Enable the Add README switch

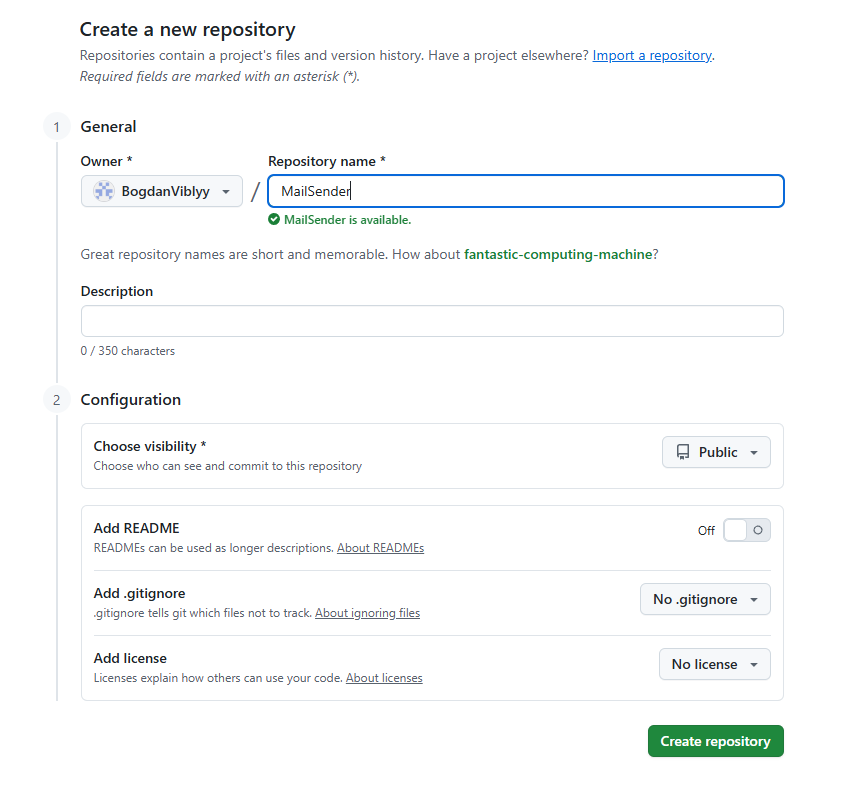coord(747,530)
